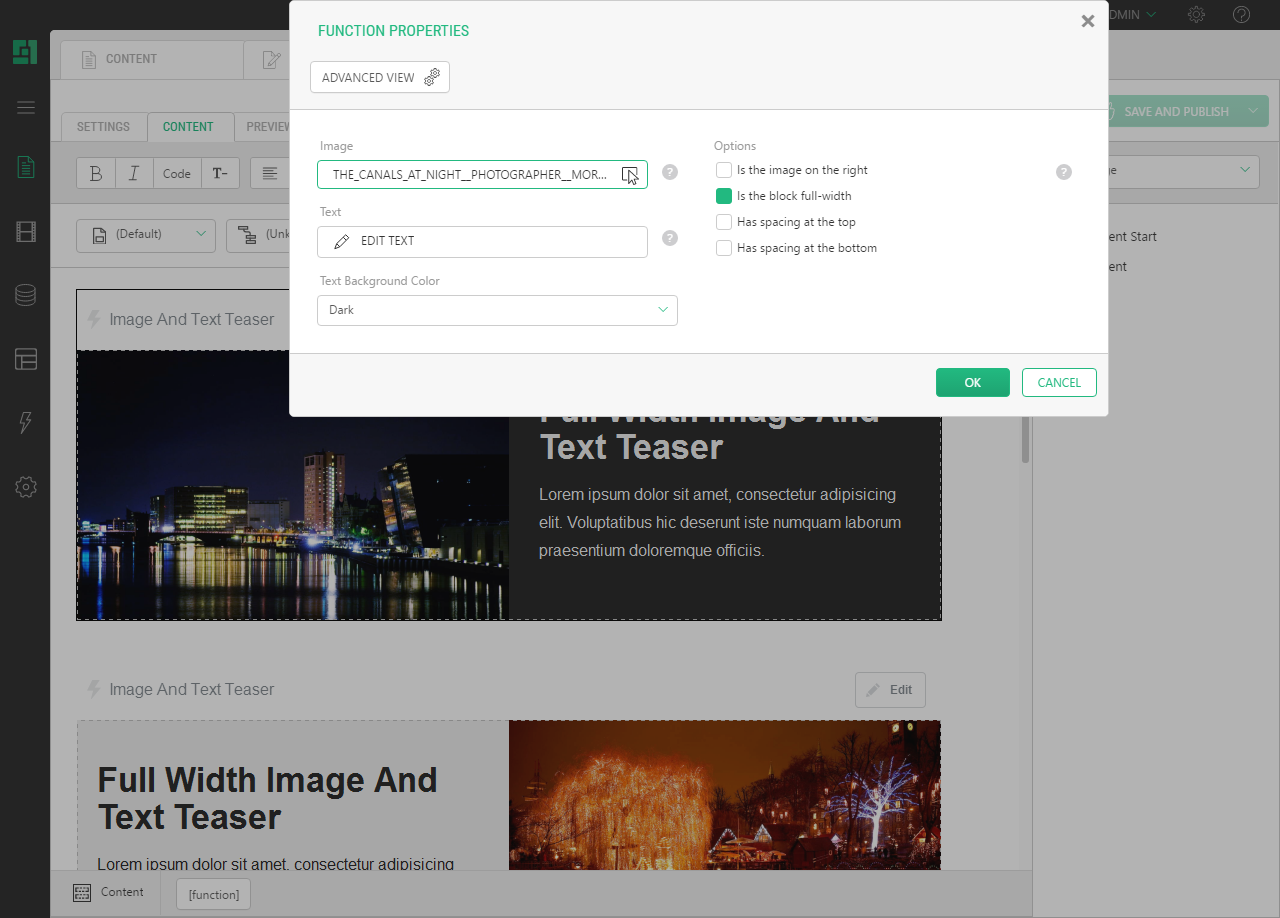Click the help icon next to Image field
The image size is (1280, 918).
(x=670, y=172)
